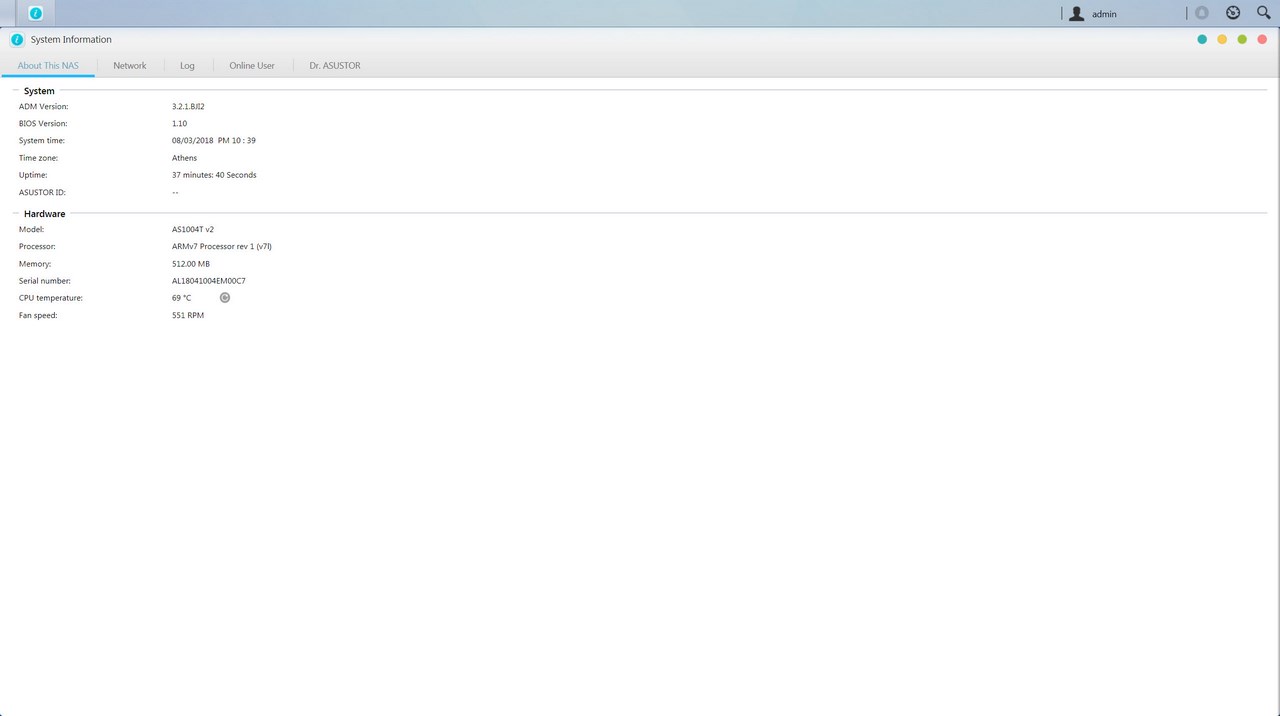The image size is (1280, 716).
Task: Click the serial number AL18041004EM00C7
Action: (209, 281)
